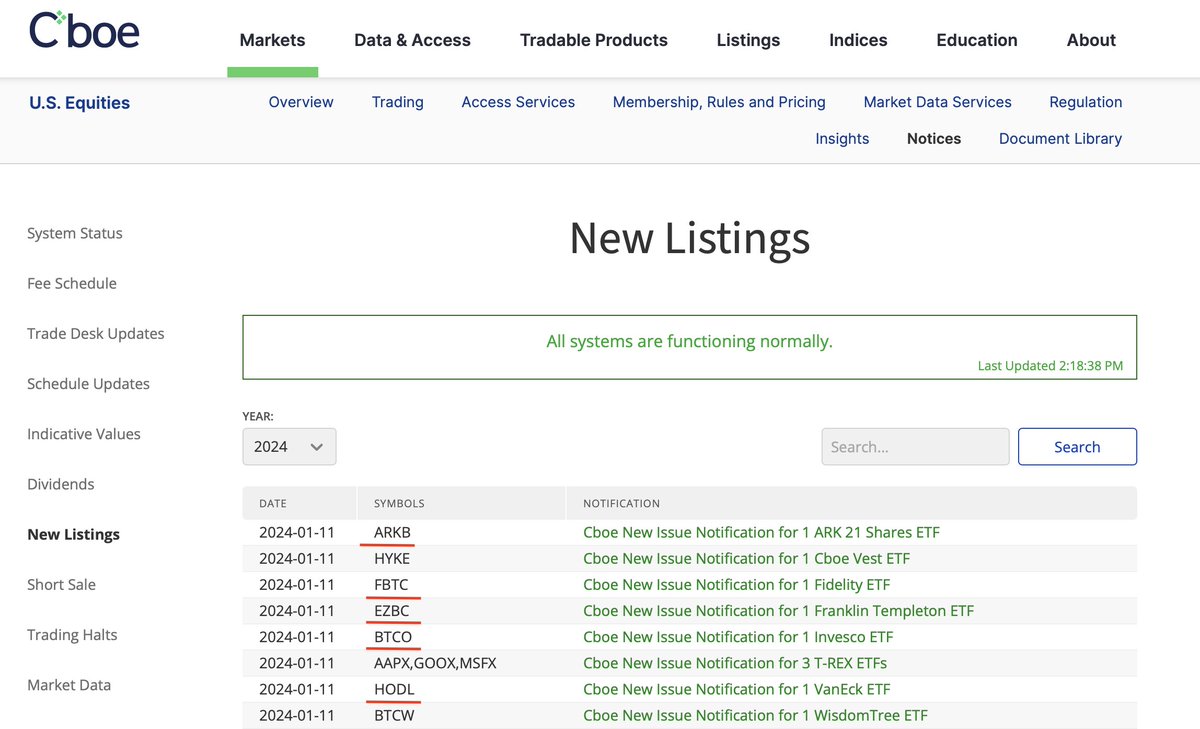Viewport: 1200px width, 729px height.
Task: Select System Status in the sidebar
Action: tap(75, 233)
